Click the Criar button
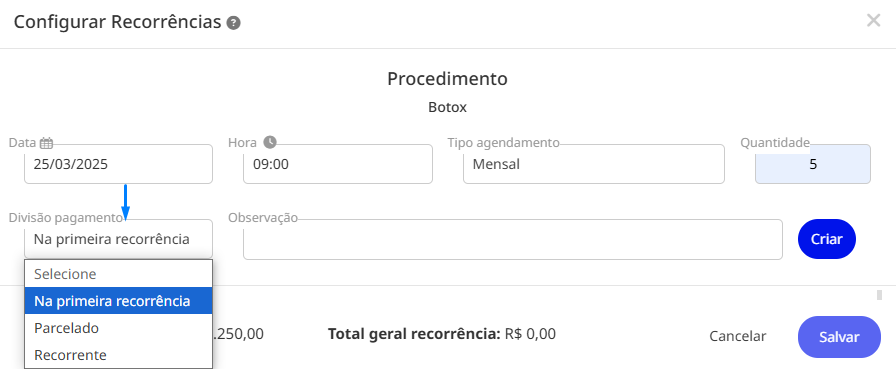Image resolution: width=896 pixels, height=369 pixels. (x=827, y=239)
